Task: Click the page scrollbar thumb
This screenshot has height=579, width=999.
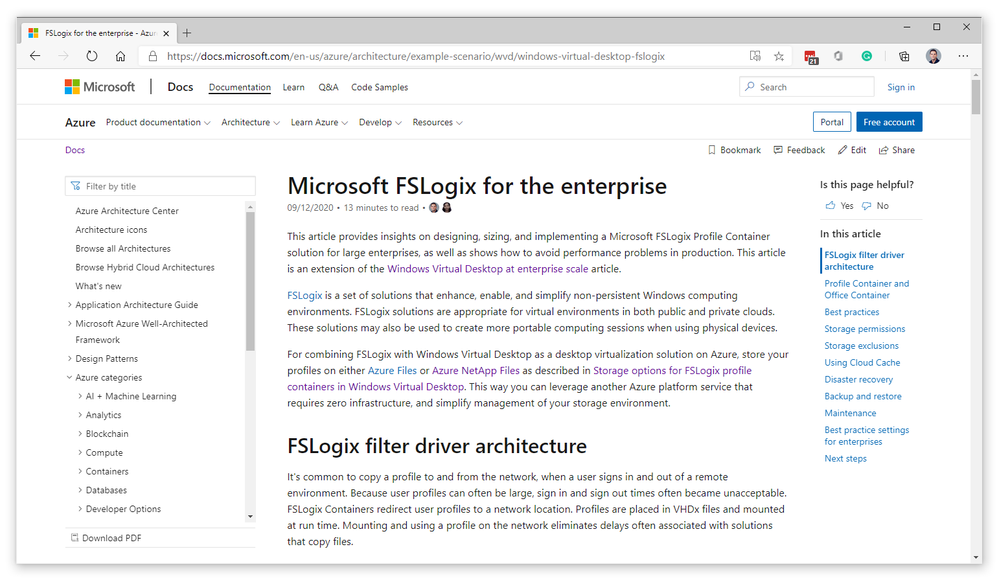Action: point(976,97)
